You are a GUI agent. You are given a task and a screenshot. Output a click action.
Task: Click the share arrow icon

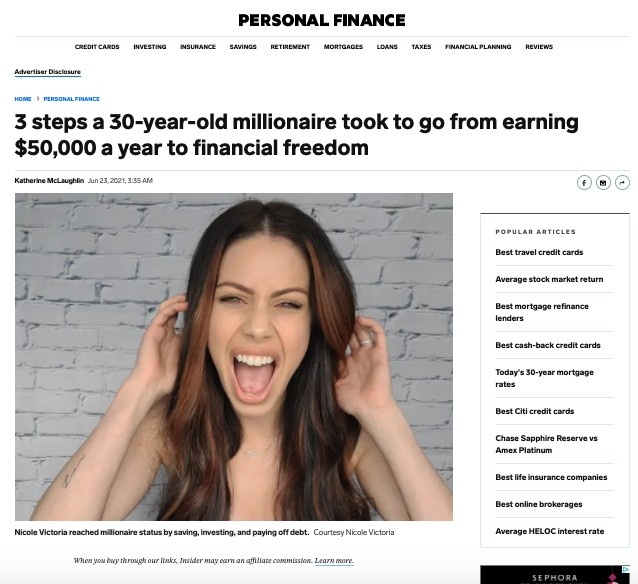pyautogui.click(x=622, y=183)
